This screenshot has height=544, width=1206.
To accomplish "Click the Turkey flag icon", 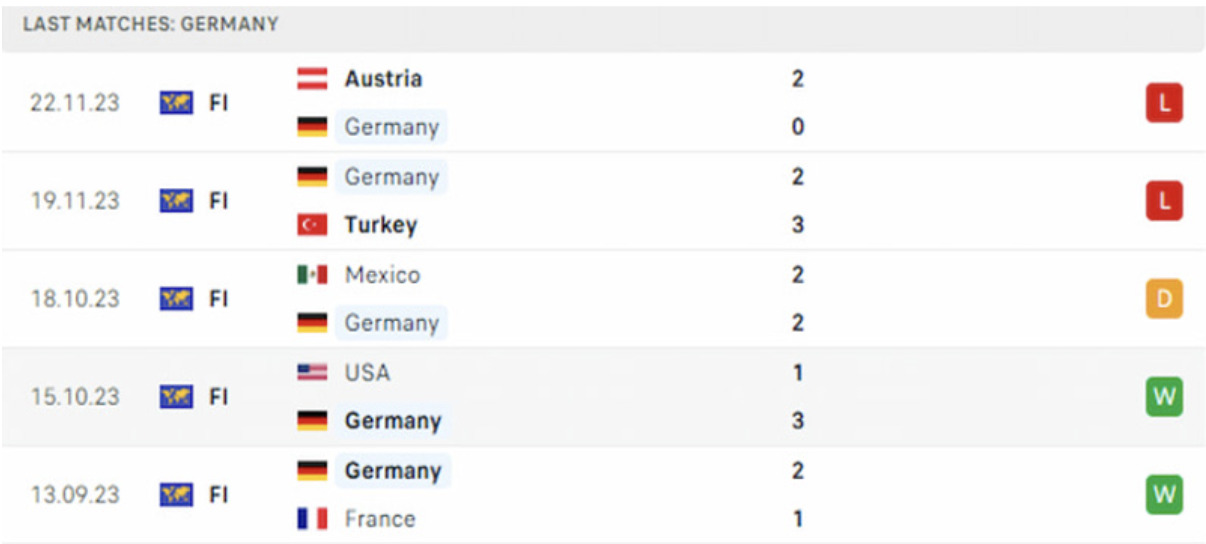I will 312,226.
